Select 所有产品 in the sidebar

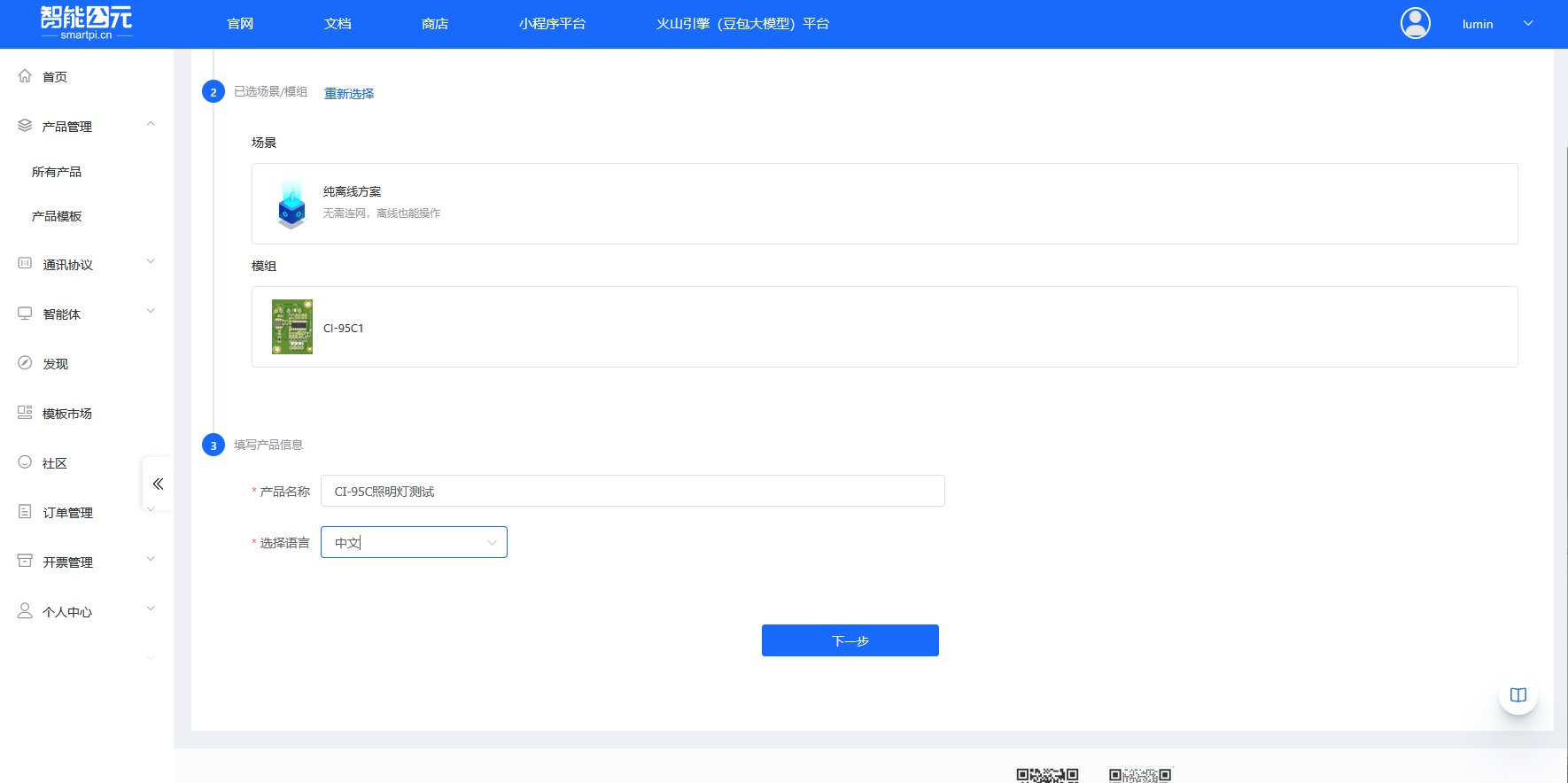[x=57, y=172]
